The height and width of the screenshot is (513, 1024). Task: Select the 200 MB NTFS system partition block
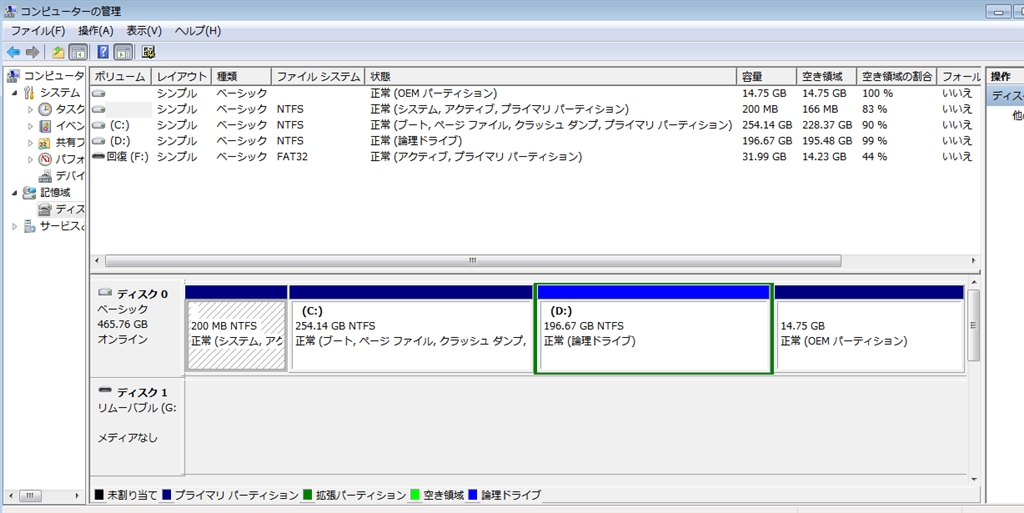coord(236,328)
